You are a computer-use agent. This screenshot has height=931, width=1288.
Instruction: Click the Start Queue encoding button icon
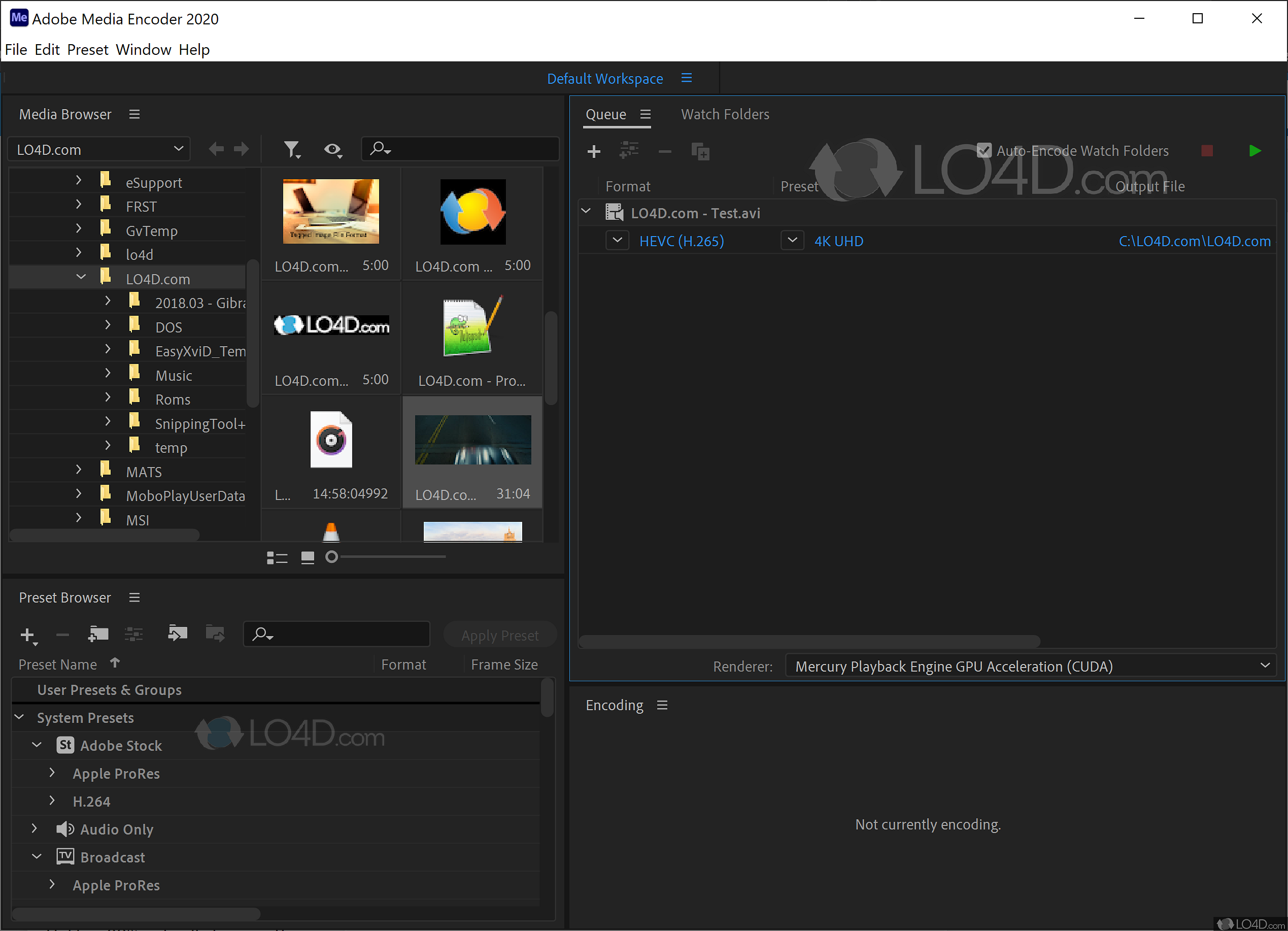pyautogui.click(x=1255, y=150)
